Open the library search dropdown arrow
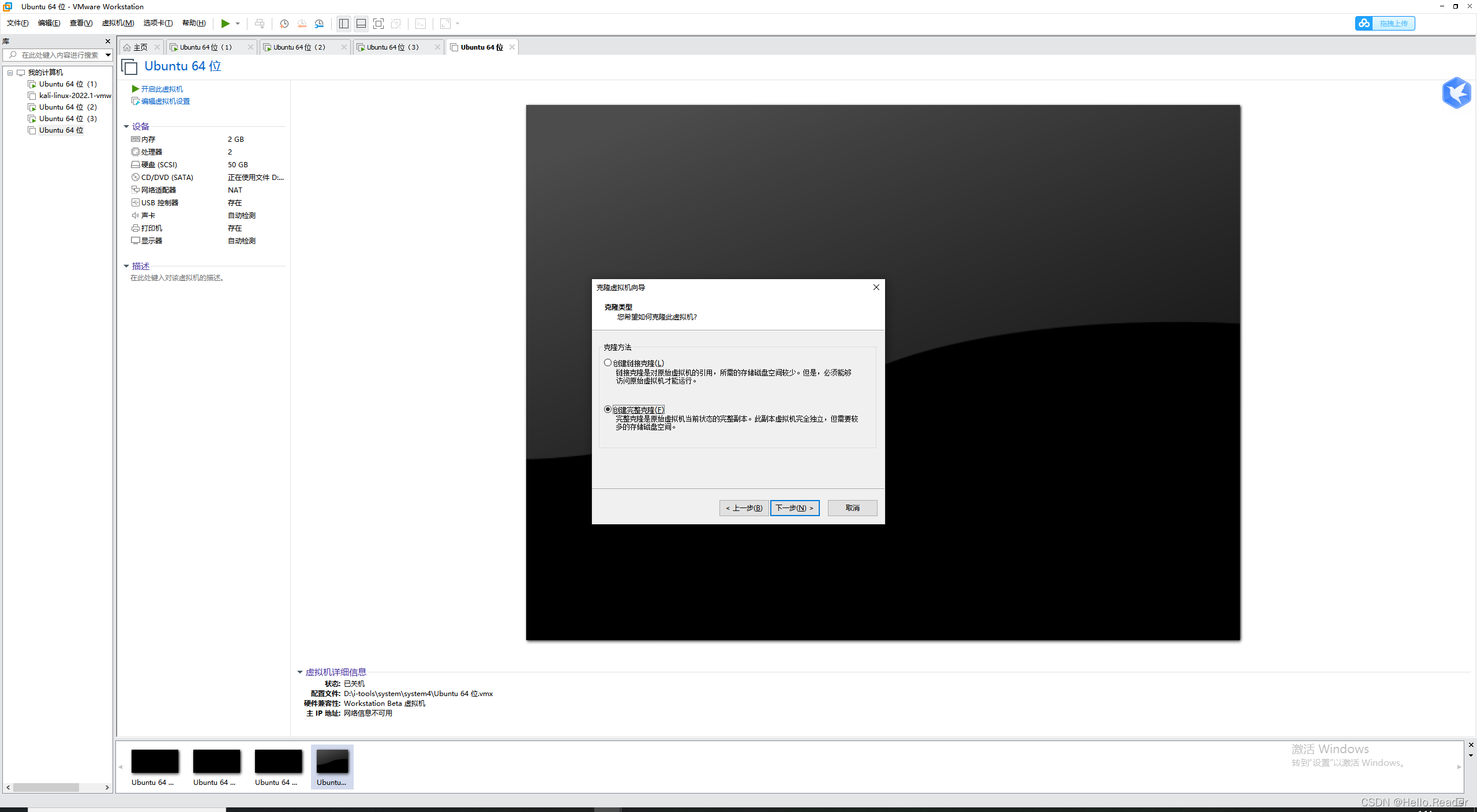Viewport: 1477px width, 812px height. coord(108,55)
